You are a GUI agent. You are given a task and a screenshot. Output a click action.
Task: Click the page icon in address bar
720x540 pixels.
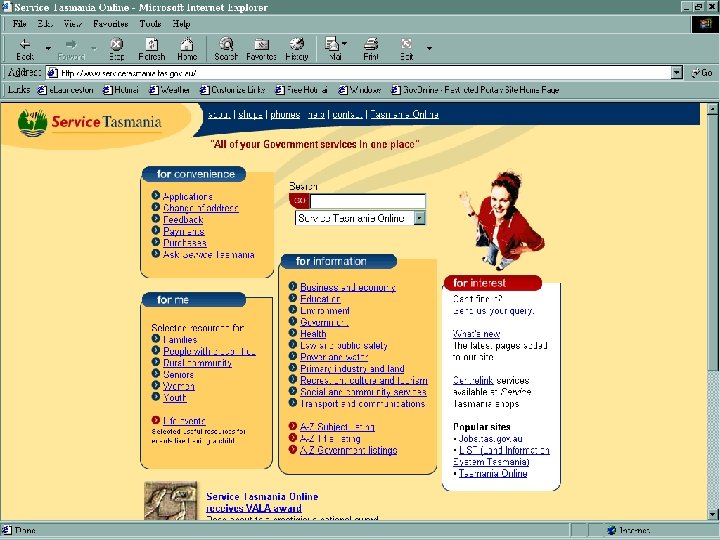(x=53, y=73)
